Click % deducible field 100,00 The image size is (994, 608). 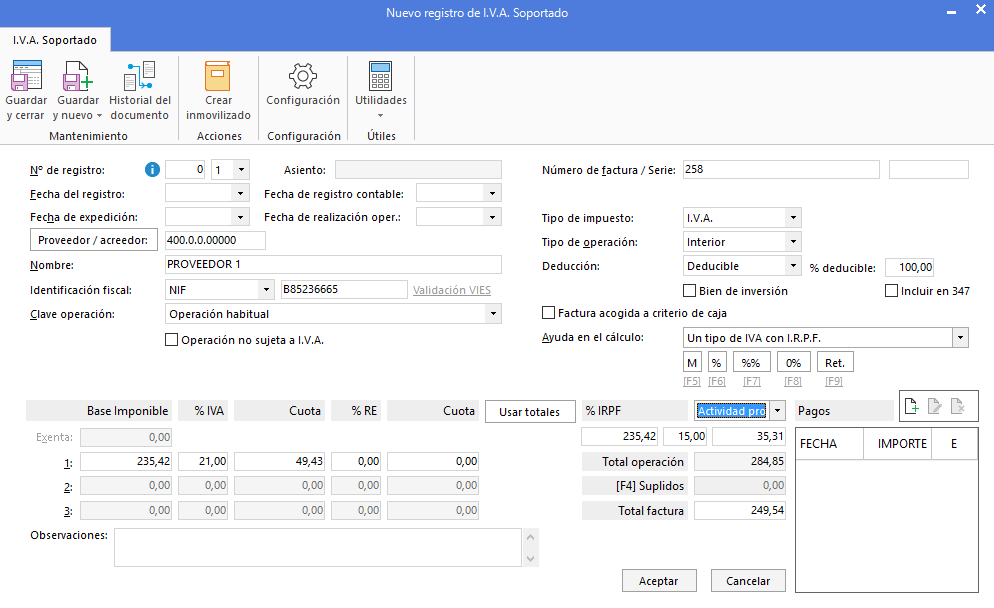[909, 267]
